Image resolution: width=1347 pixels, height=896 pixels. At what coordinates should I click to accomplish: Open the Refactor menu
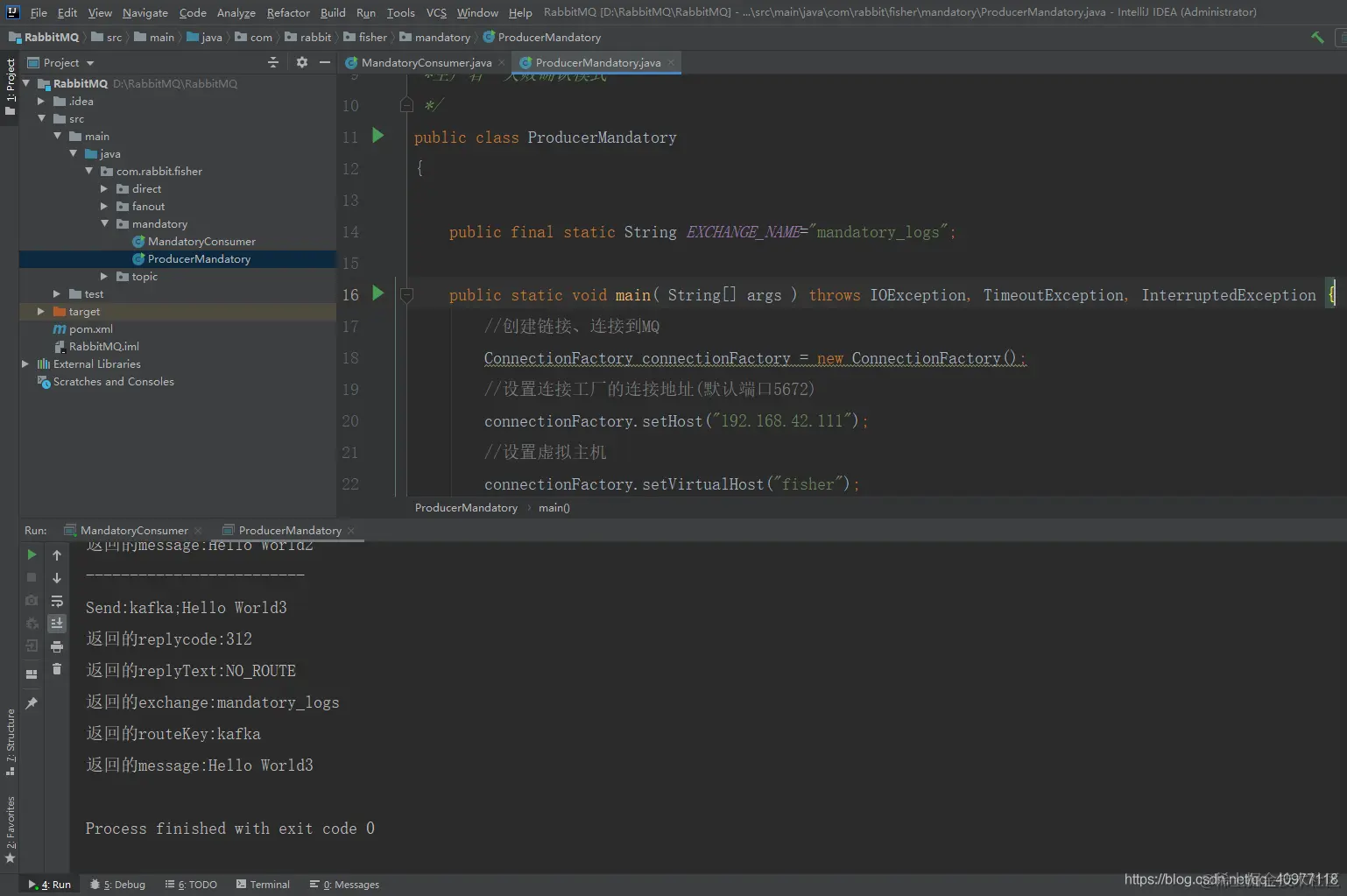pos(288,12)
